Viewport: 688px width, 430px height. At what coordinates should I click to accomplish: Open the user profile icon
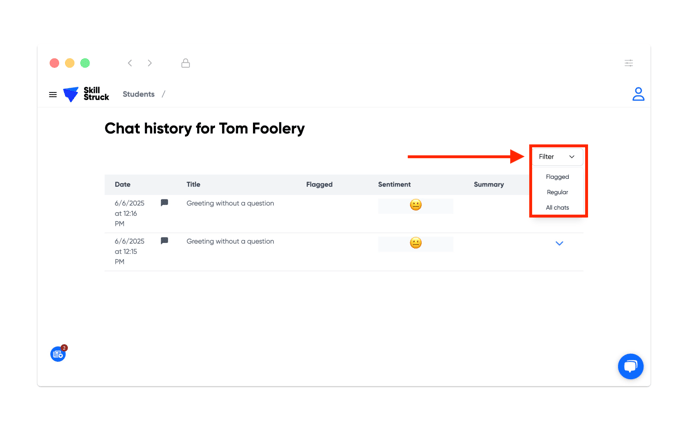(638, 94)
